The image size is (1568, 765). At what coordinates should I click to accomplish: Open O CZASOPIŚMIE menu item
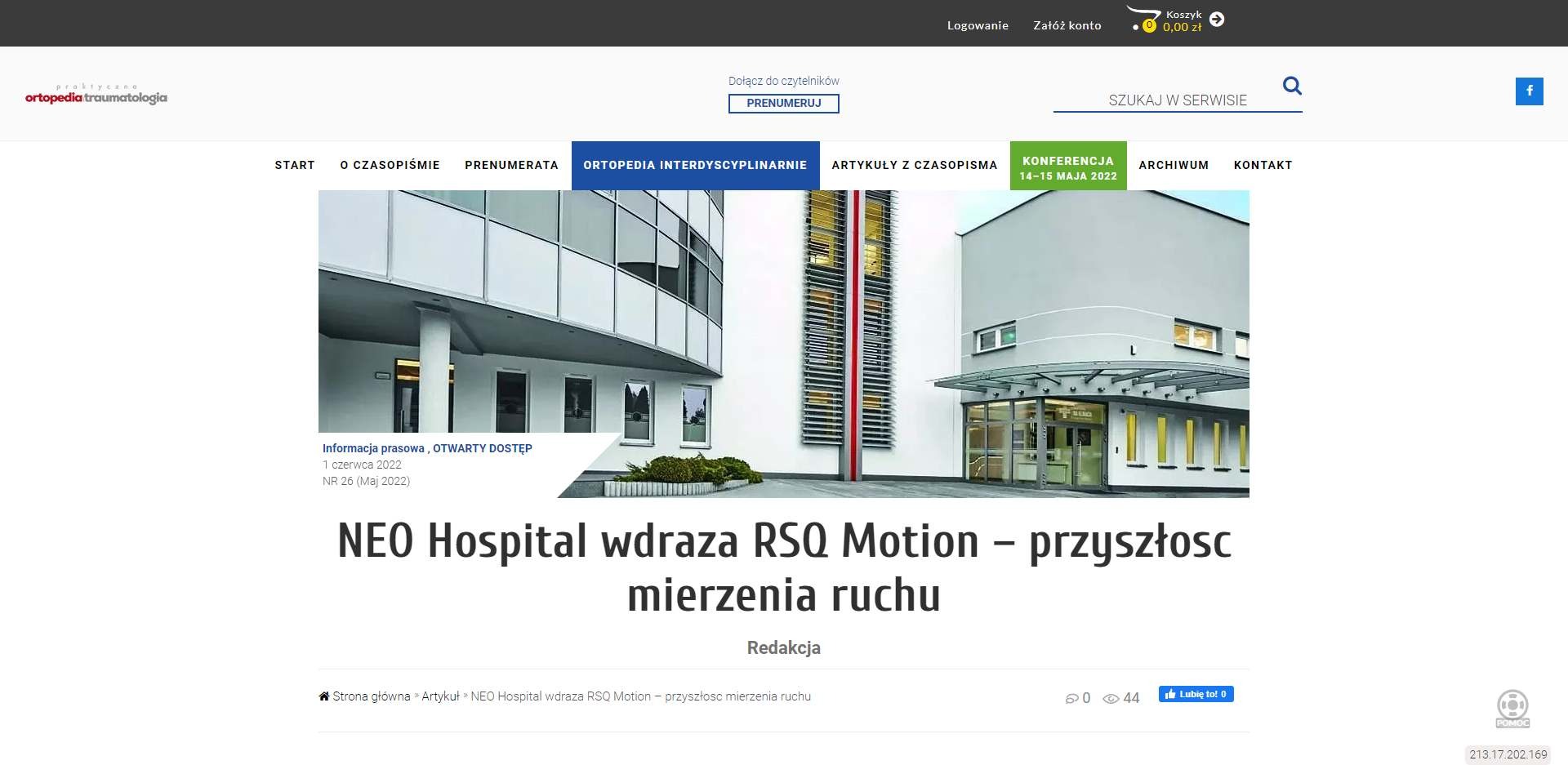390,165
